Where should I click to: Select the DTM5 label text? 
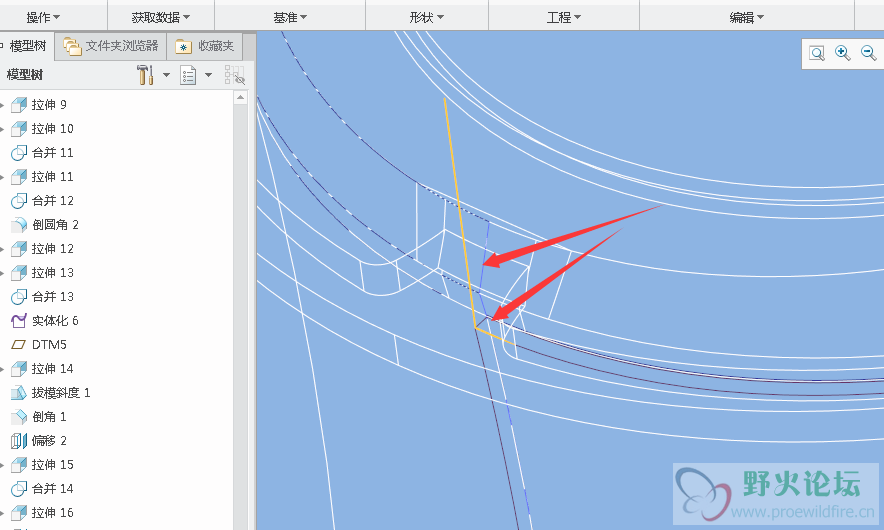(x=49, y=344)
